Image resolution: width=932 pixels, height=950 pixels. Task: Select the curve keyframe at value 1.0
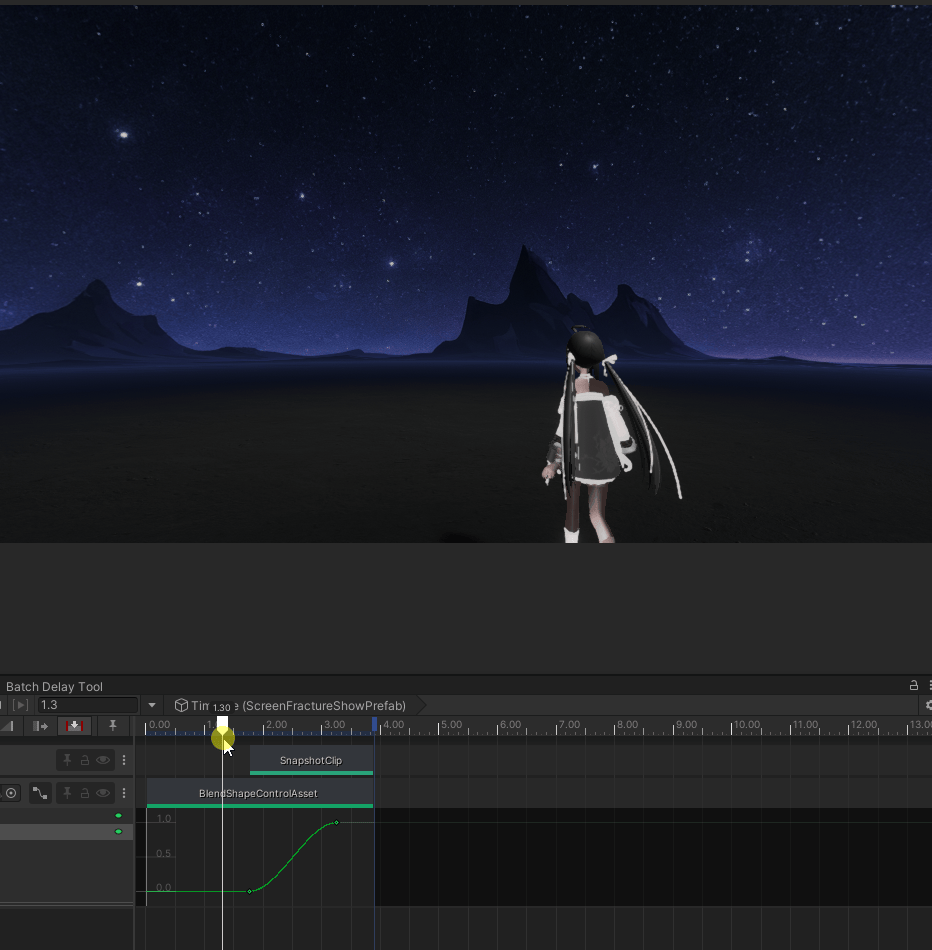click(337, 822)
